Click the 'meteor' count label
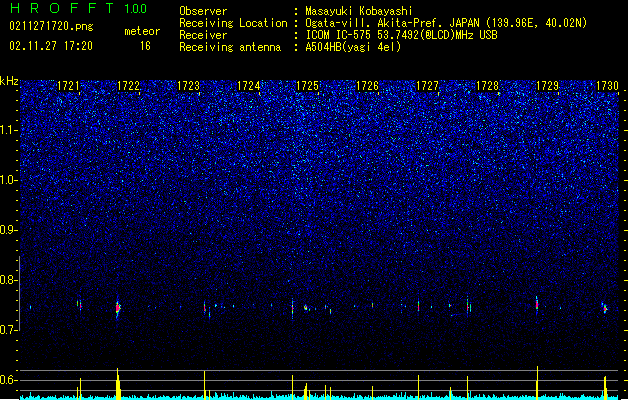This screenshot has width=629, height=400. tap(142, 31)
